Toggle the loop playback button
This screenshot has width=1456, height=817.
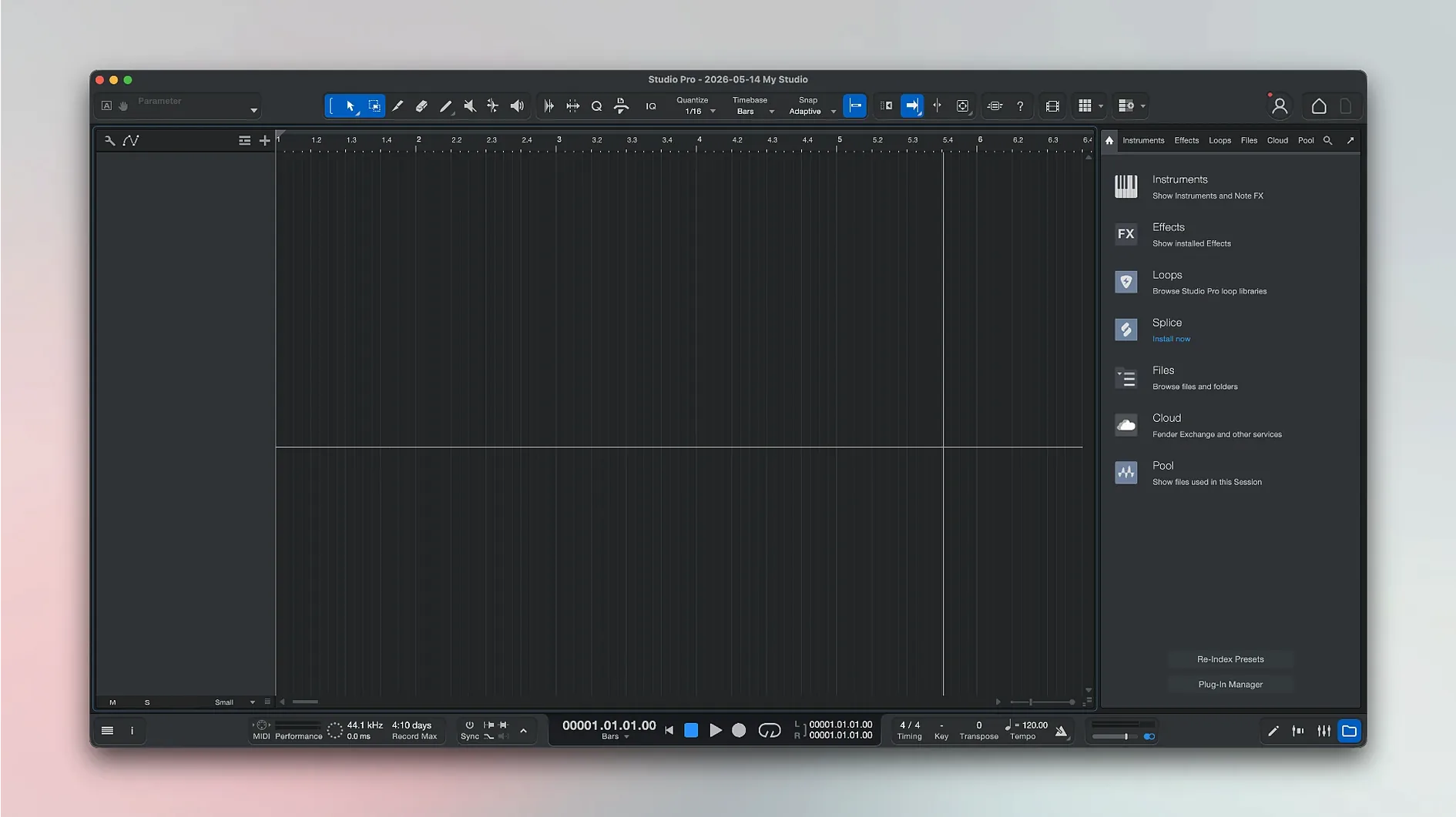pyautogui.click(x=770, y=731)
